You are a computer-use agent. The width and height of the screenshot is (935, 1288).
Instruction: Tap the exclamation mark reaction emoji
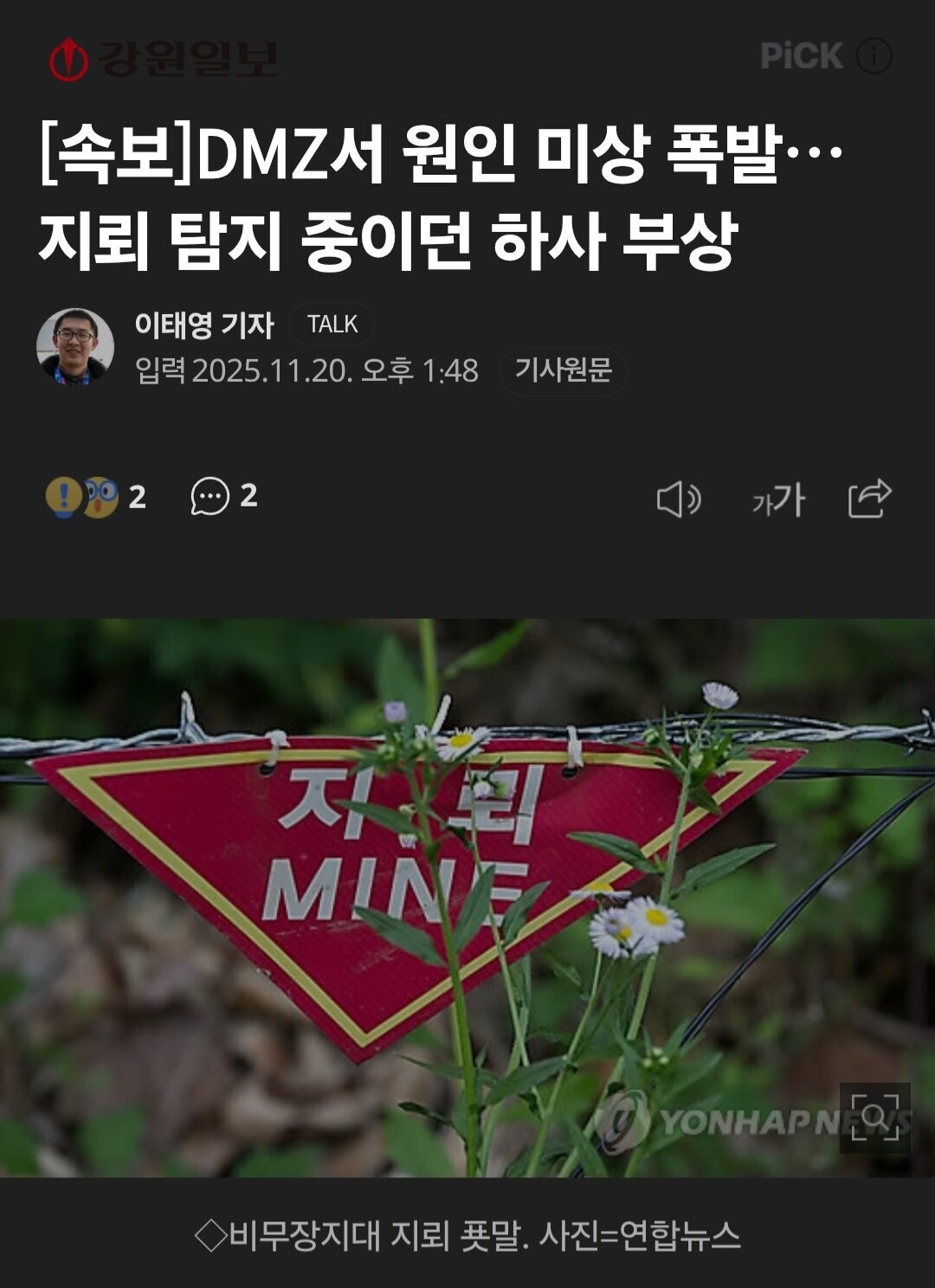pyautogui.click(x=62, y=497)
